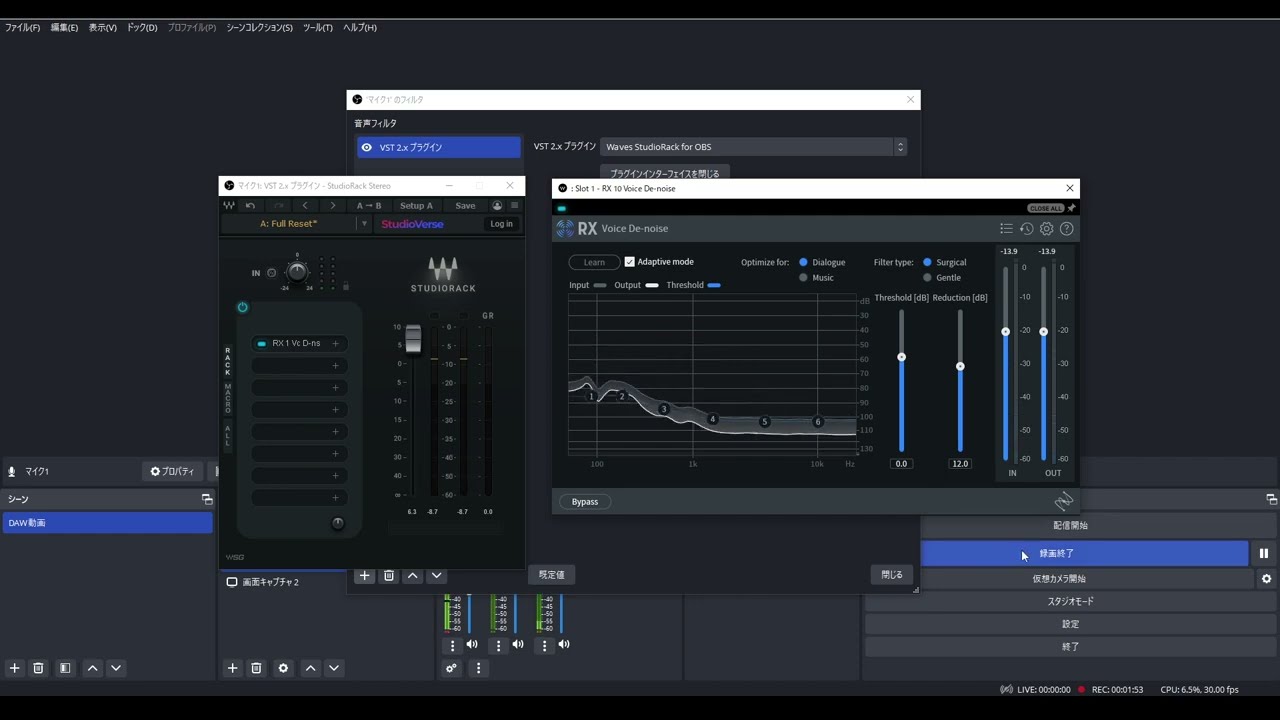The height and width of the screenshot is (720, 1280).
Task: Open the RX Voice De-noise help icon
Action: coord(1067,229)
